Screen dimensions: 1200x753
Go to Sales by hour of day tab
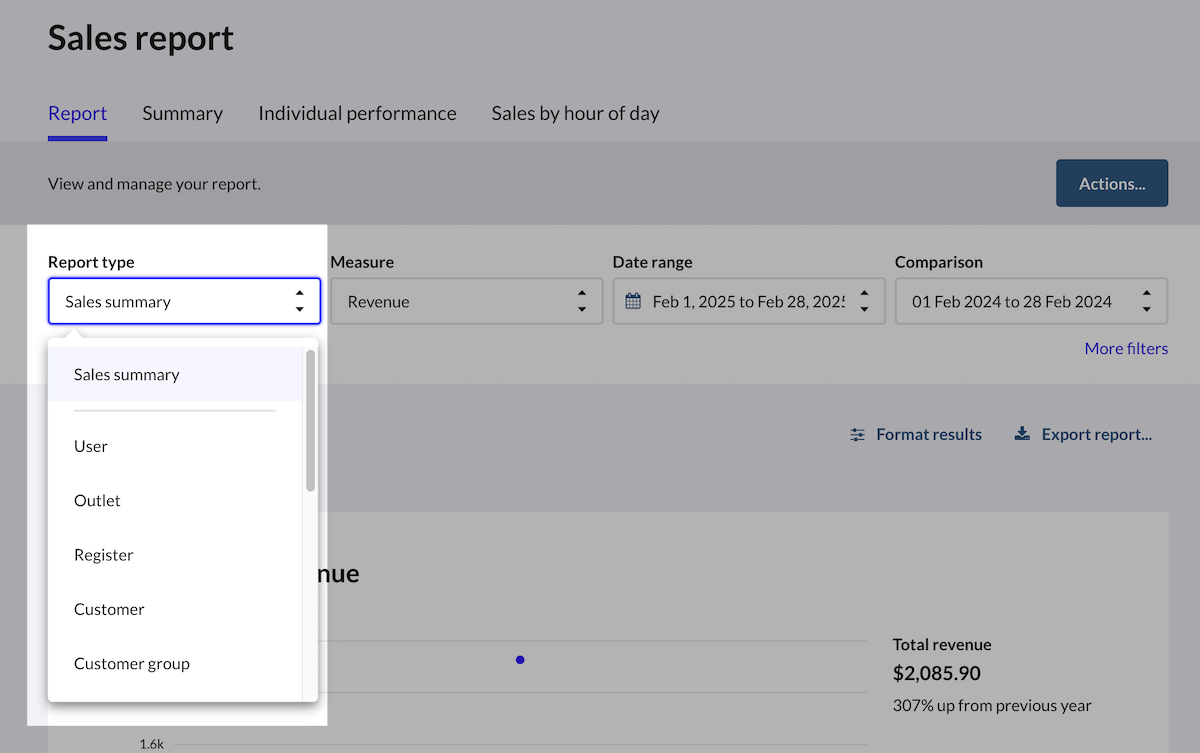click(575, 114)
